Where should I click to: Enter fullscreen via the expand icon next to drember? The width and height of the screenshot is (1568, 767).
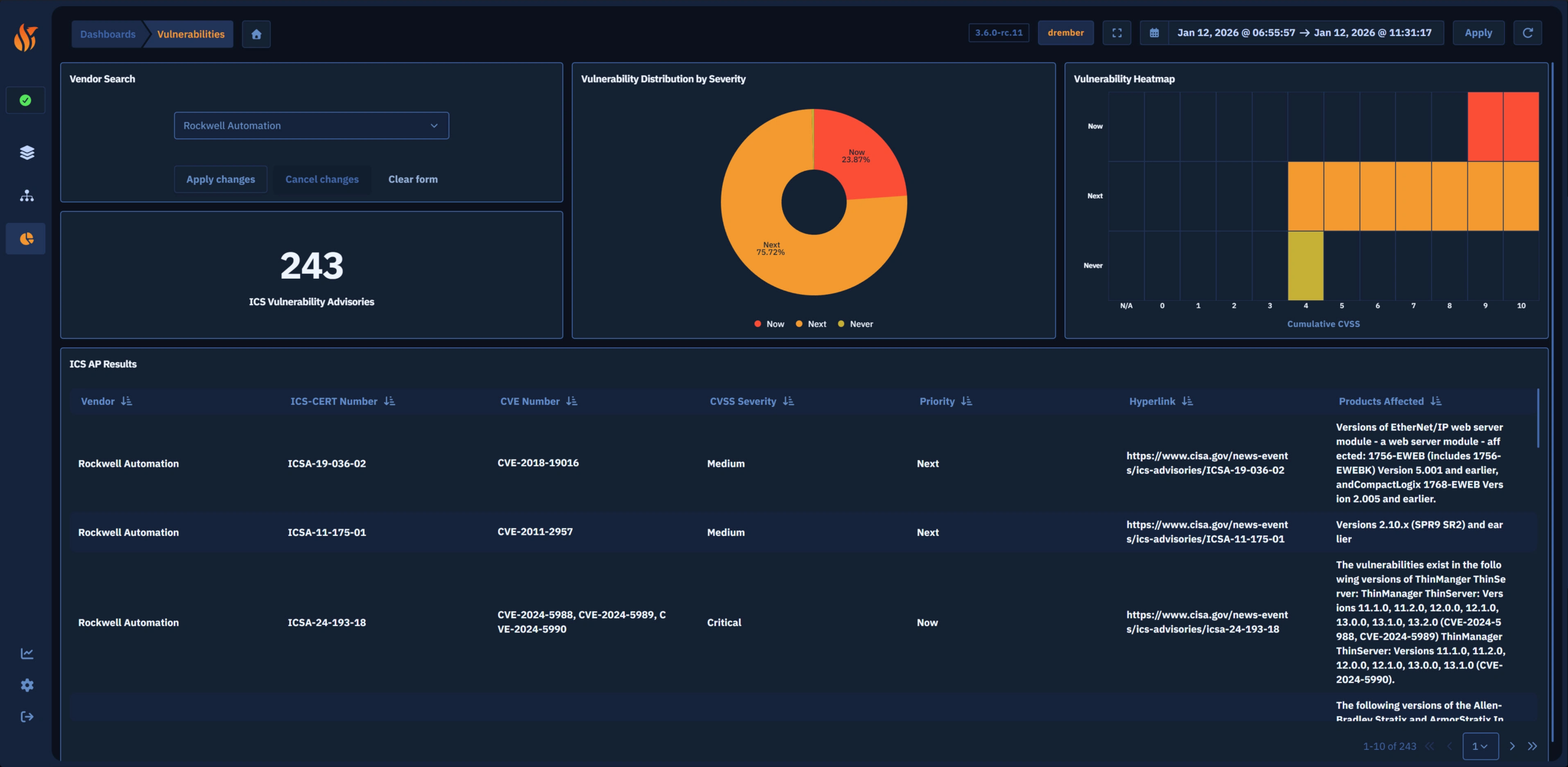tap(1117, 32)
